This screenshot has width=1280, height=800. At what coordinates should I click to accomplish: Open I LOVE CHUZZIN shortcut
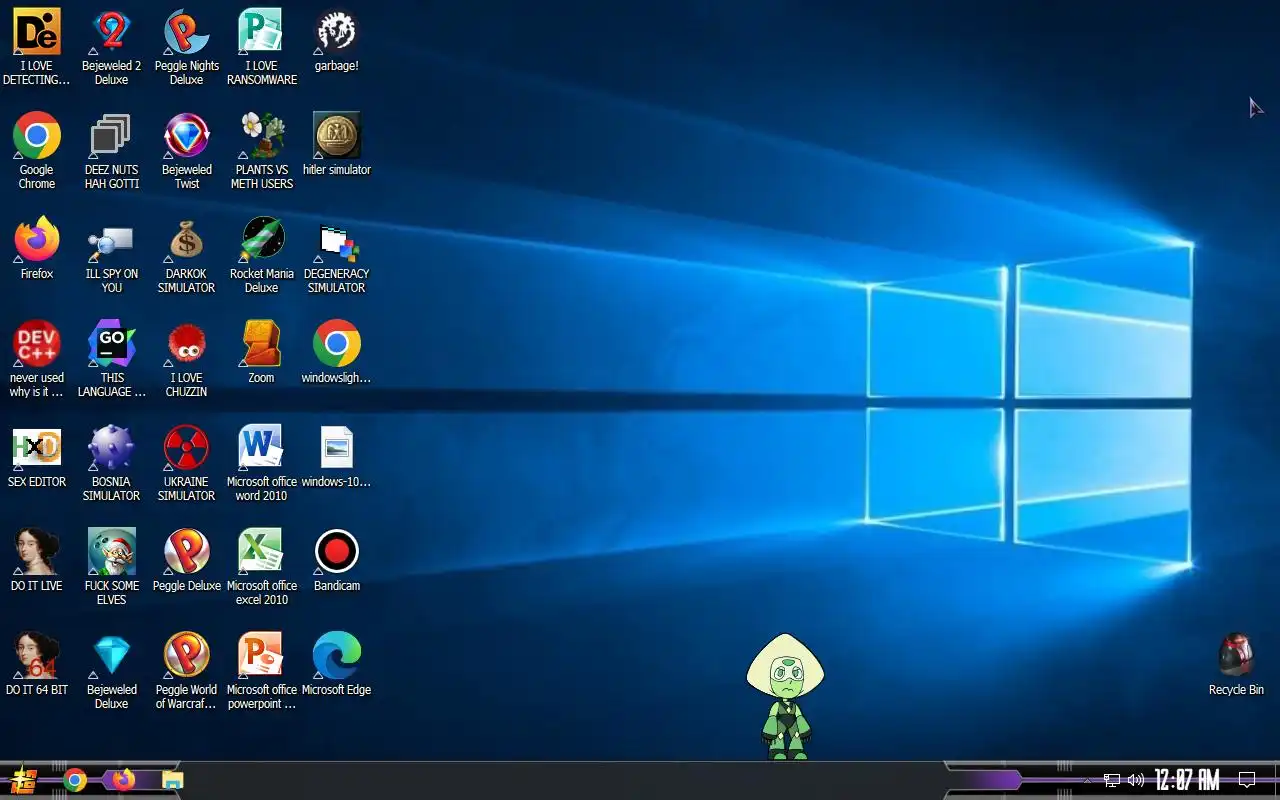click(187, 358)
